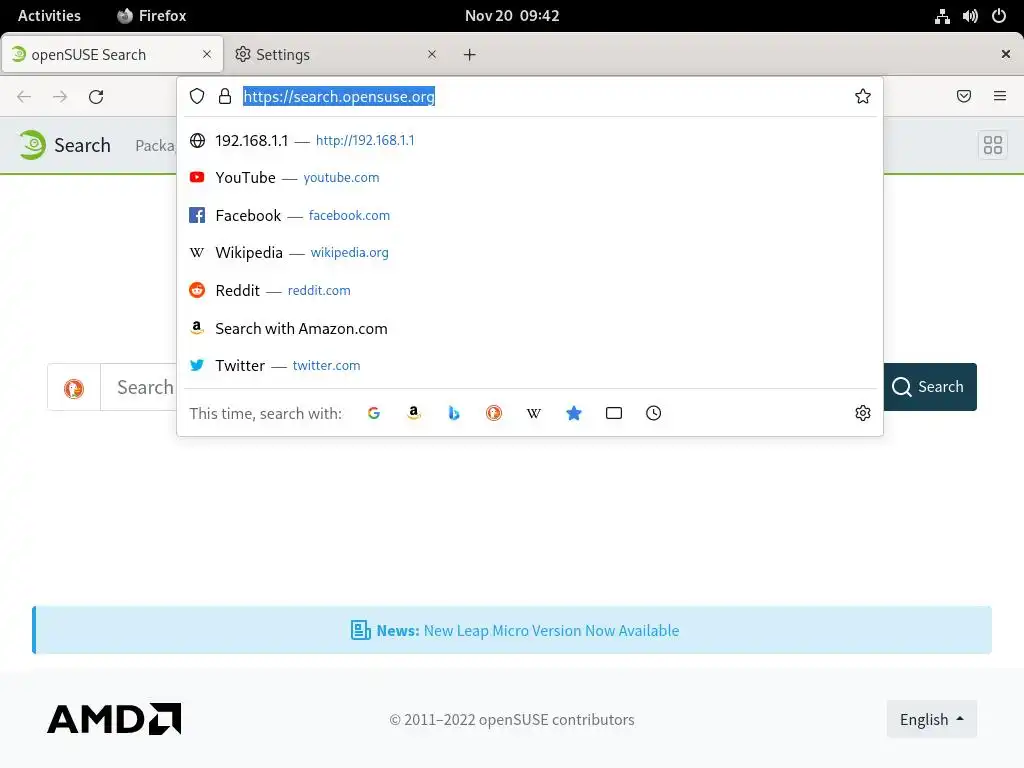Select the YouTube suggestion

tap(530, 178)
